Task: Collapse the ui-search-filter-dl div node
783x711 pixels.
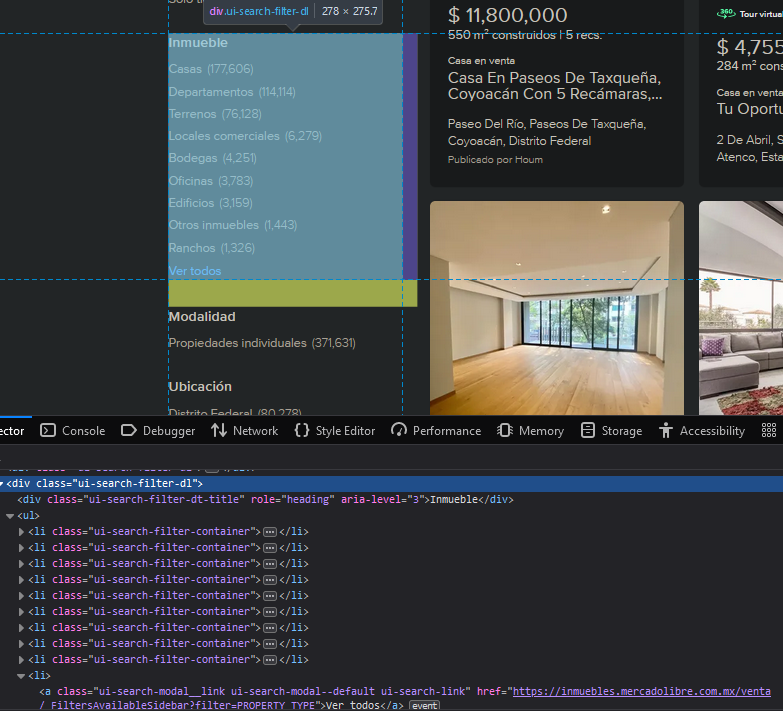Action: tap(2, 484)
